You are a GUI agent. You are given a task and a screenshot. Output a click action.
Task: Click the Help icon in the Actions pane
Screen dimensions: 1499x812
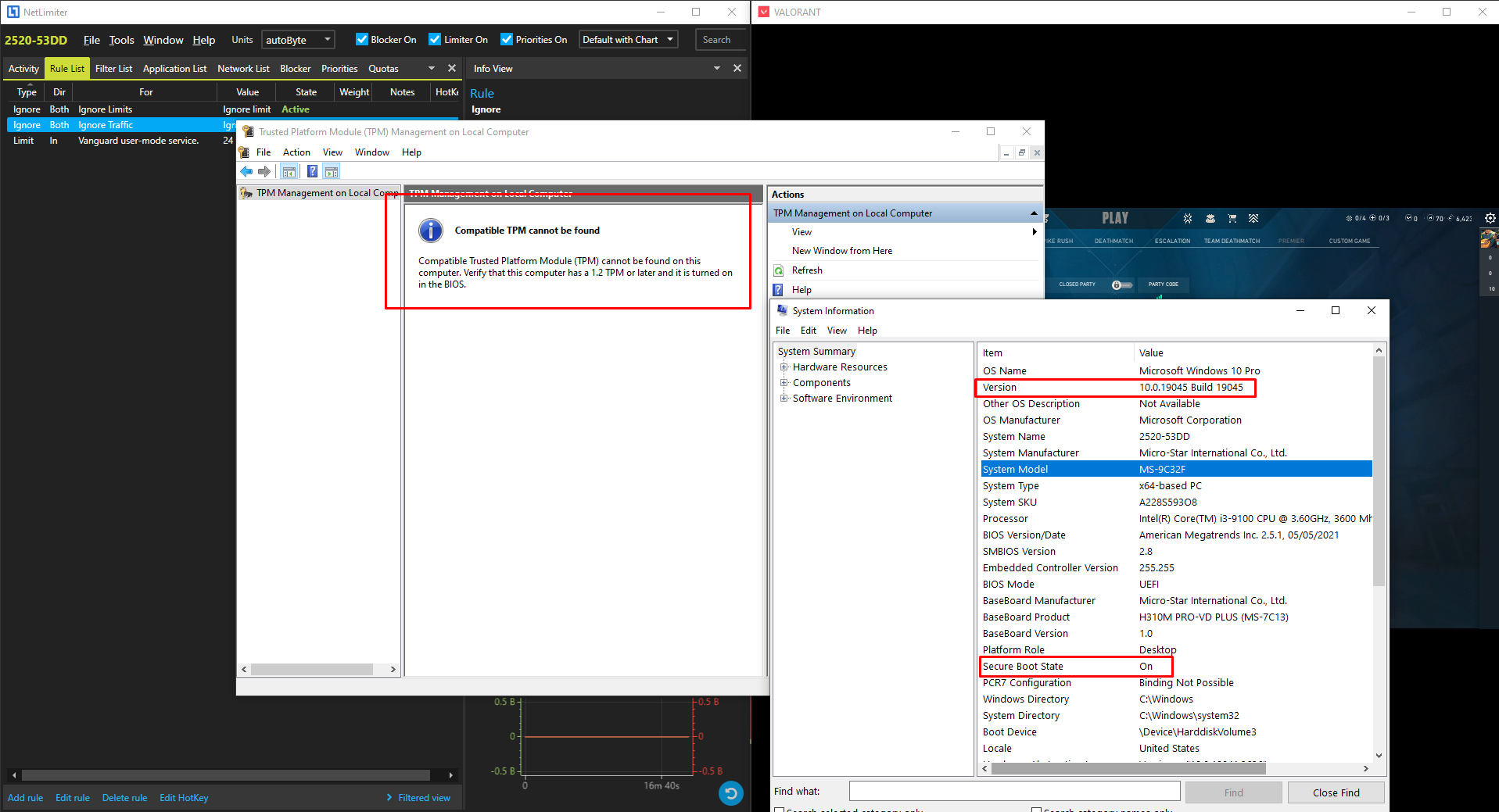(779, 290)
